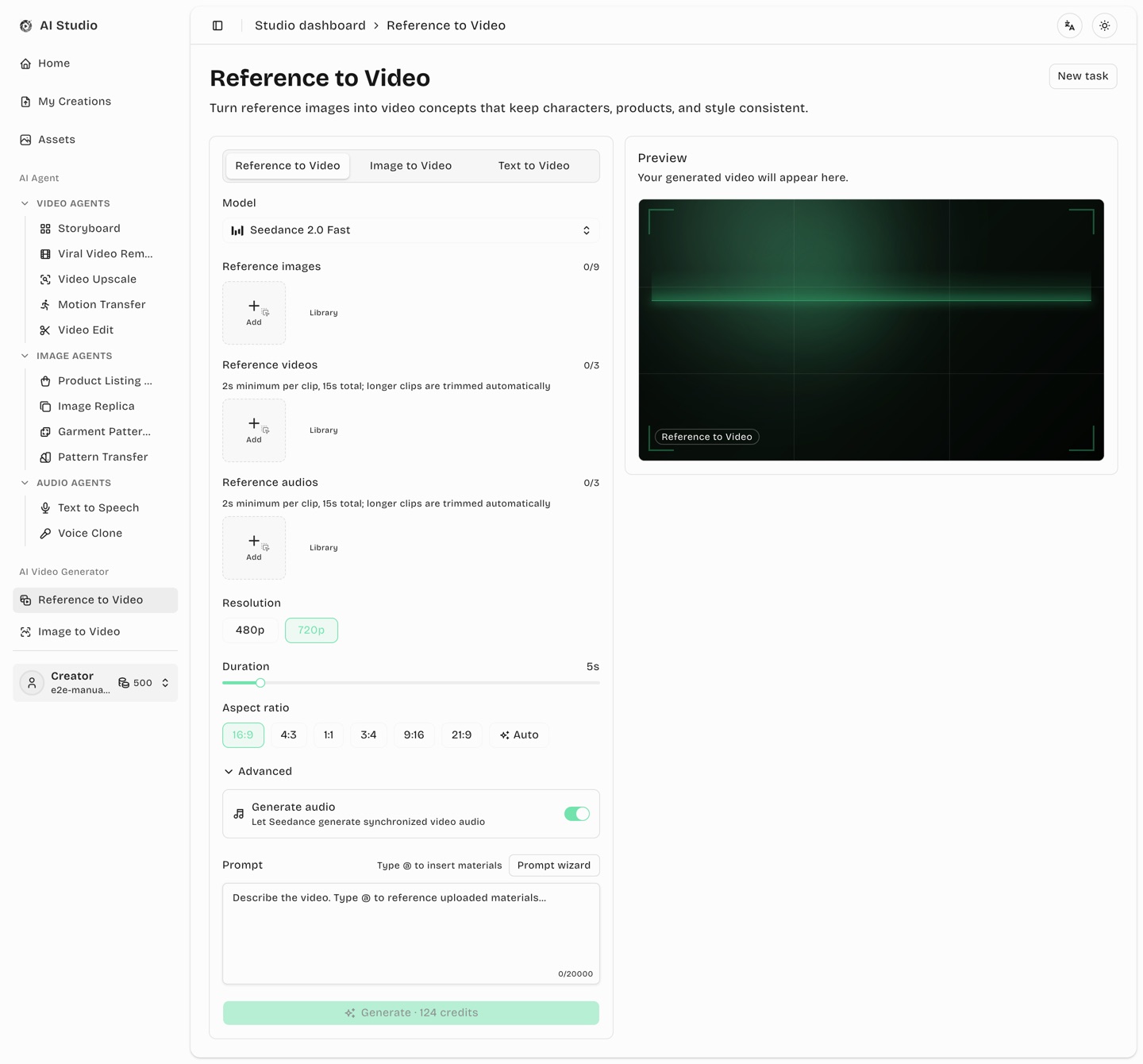Click the AI Studio logo icon
This screenshot has width=1143, height=1064.
pyautogui.click(x=25, y=25)
